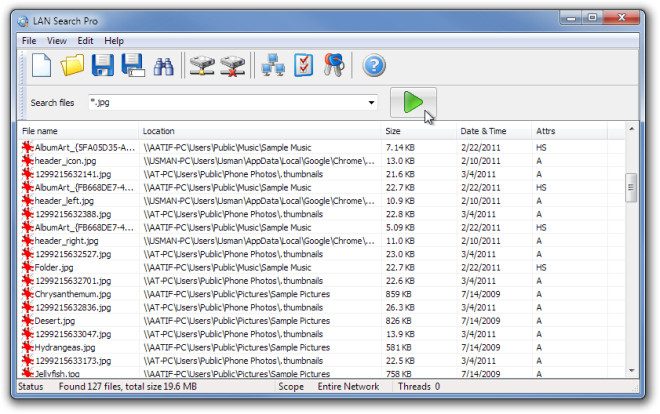Sort by the Location column header
Screen dimensions: 660x414
tap(260, 131)
